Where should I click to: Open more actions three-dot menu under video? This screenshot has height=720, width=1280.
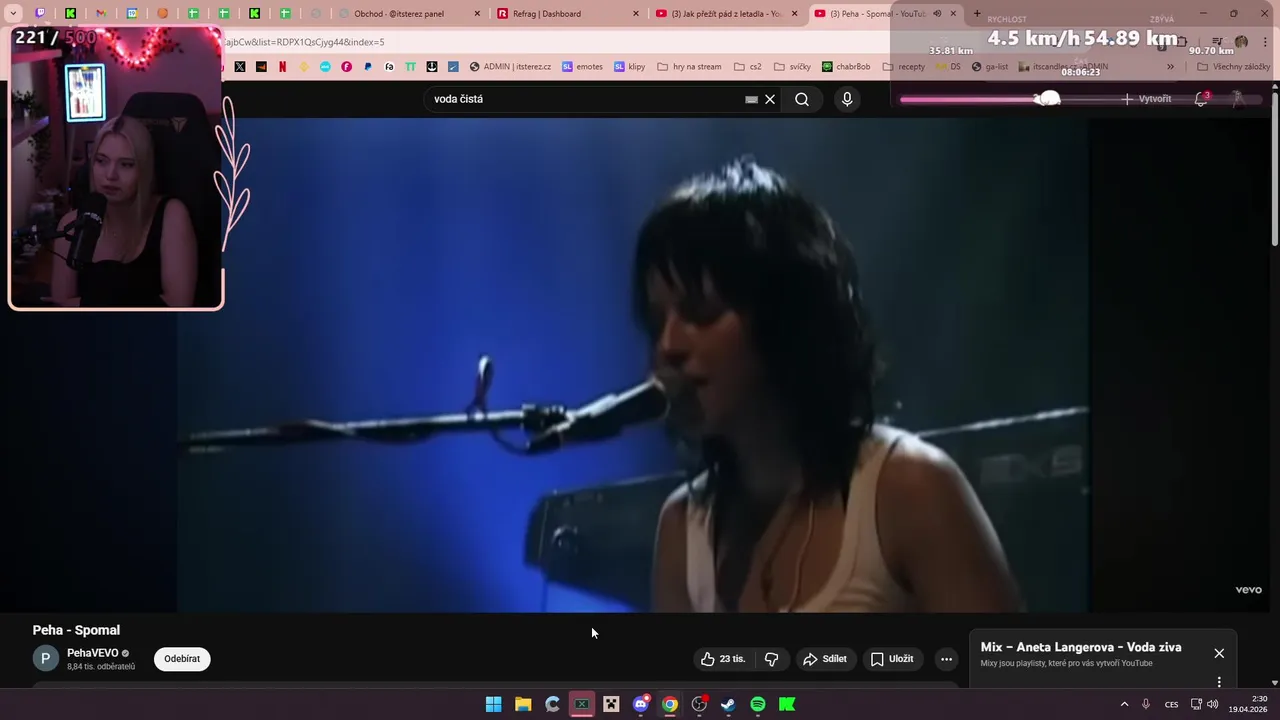(x=946, y=659)
